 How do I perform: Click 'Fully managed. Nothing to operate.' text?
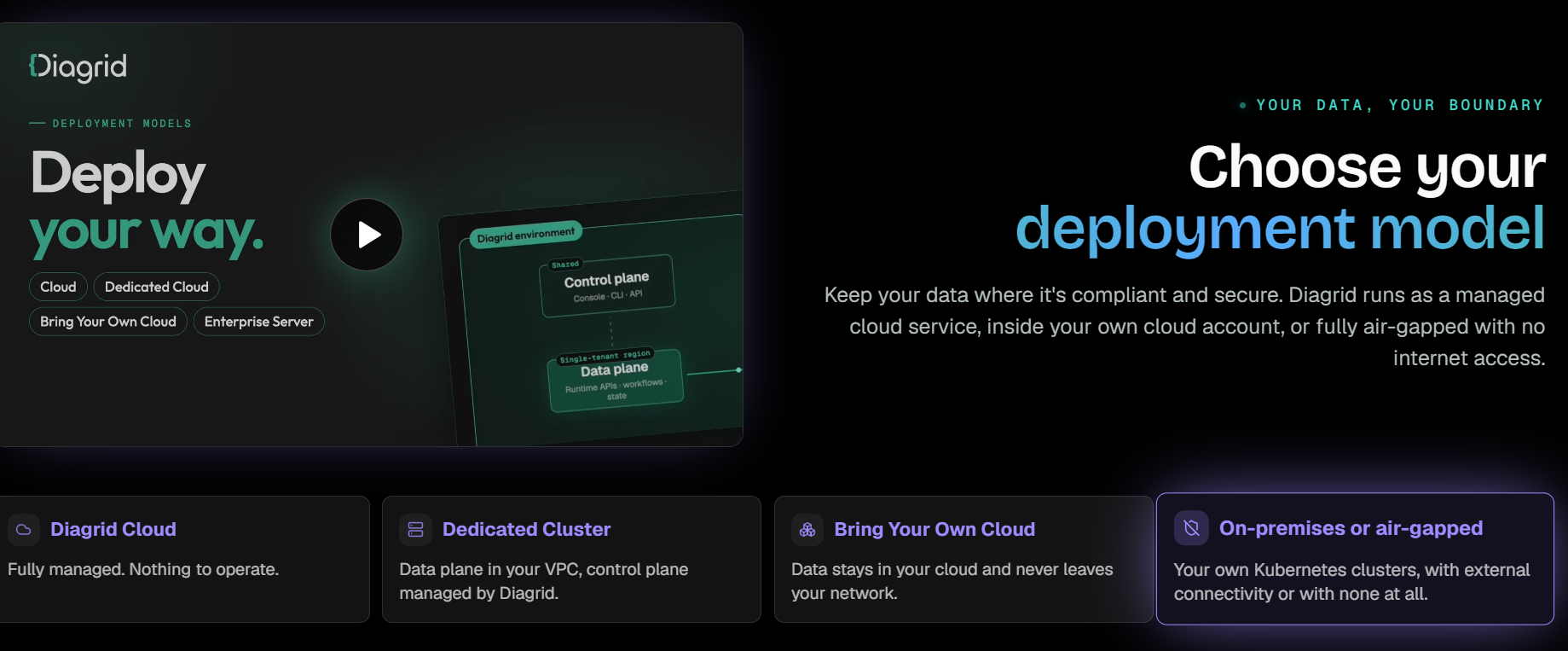pyautogui.click(x=143, y=569)
